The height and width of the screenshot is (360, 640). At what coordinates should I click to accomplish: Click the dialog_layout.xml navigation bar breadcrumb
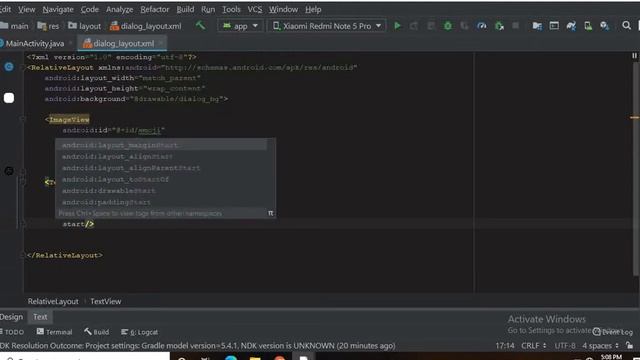click(146, 26)
